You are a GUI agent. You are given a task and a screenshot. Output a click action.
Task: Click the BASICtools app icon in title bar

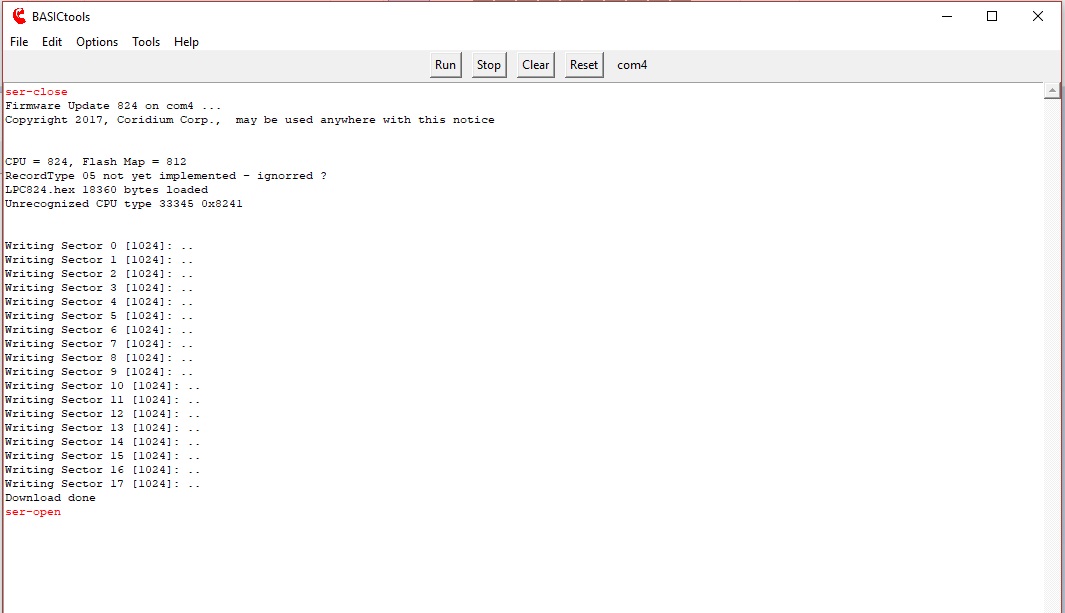[18, 16]
